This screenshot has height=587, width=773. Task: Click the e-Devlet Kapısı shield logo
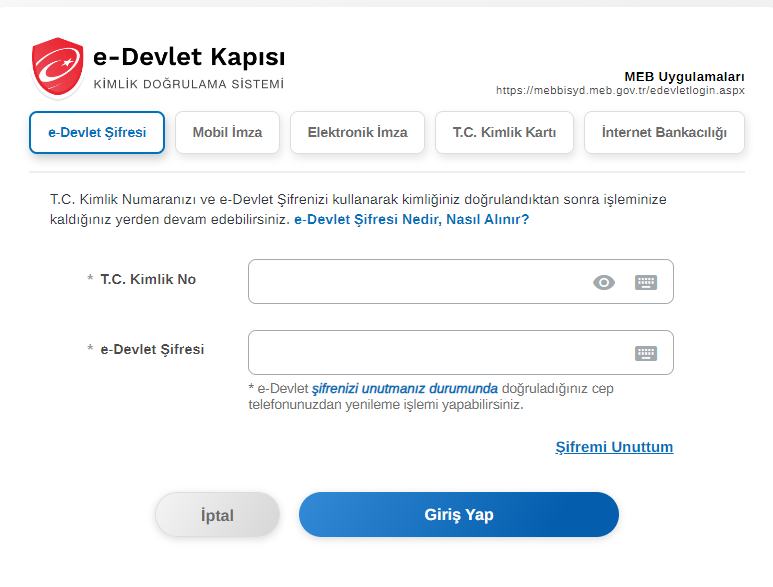57,67
